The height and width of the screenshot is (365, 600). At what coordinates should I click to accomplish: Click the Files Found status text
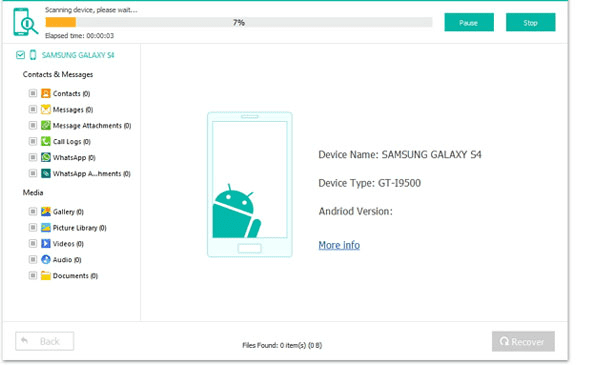click(282, 345)
